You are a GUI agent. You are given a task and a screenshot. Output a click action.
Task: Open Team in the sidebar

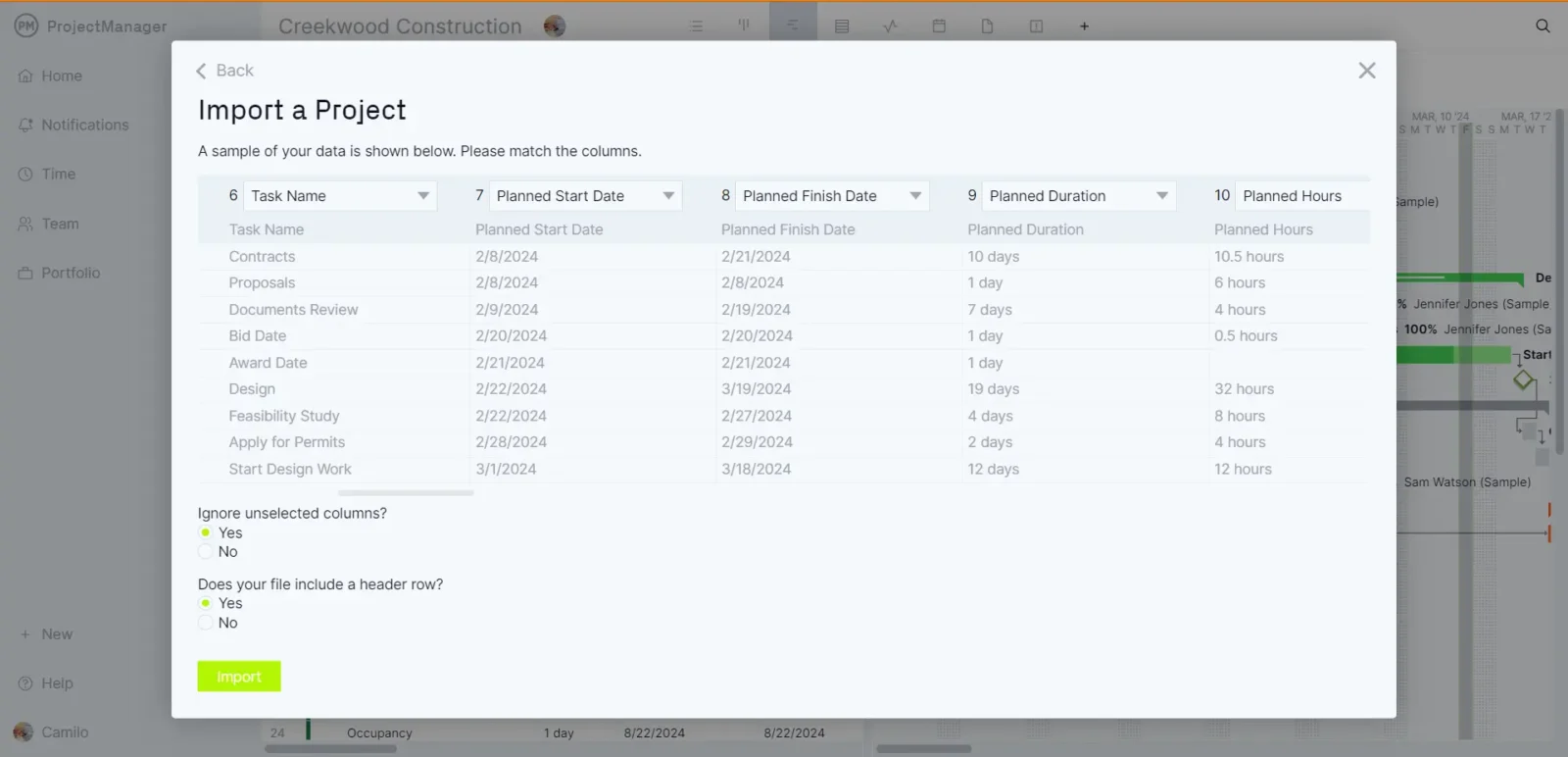49,224
